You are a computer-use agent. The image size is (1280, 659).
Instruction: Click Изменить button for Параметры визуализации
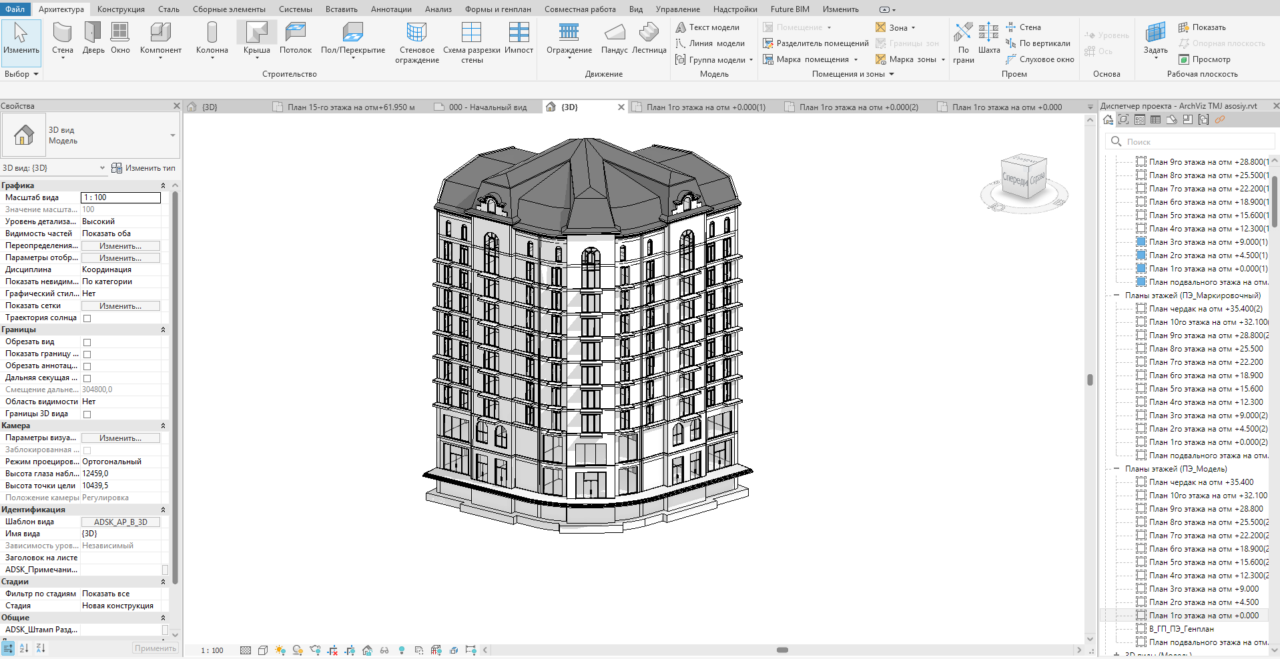coord(120,438)
